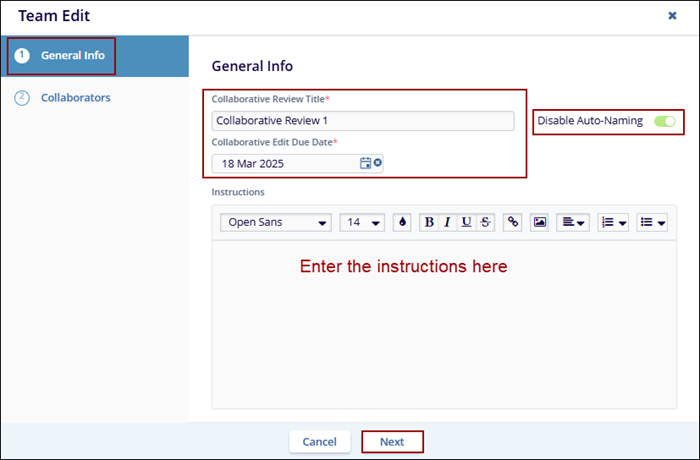
Task: Expand the numbered list options dropdown
Action: point(612,222)
